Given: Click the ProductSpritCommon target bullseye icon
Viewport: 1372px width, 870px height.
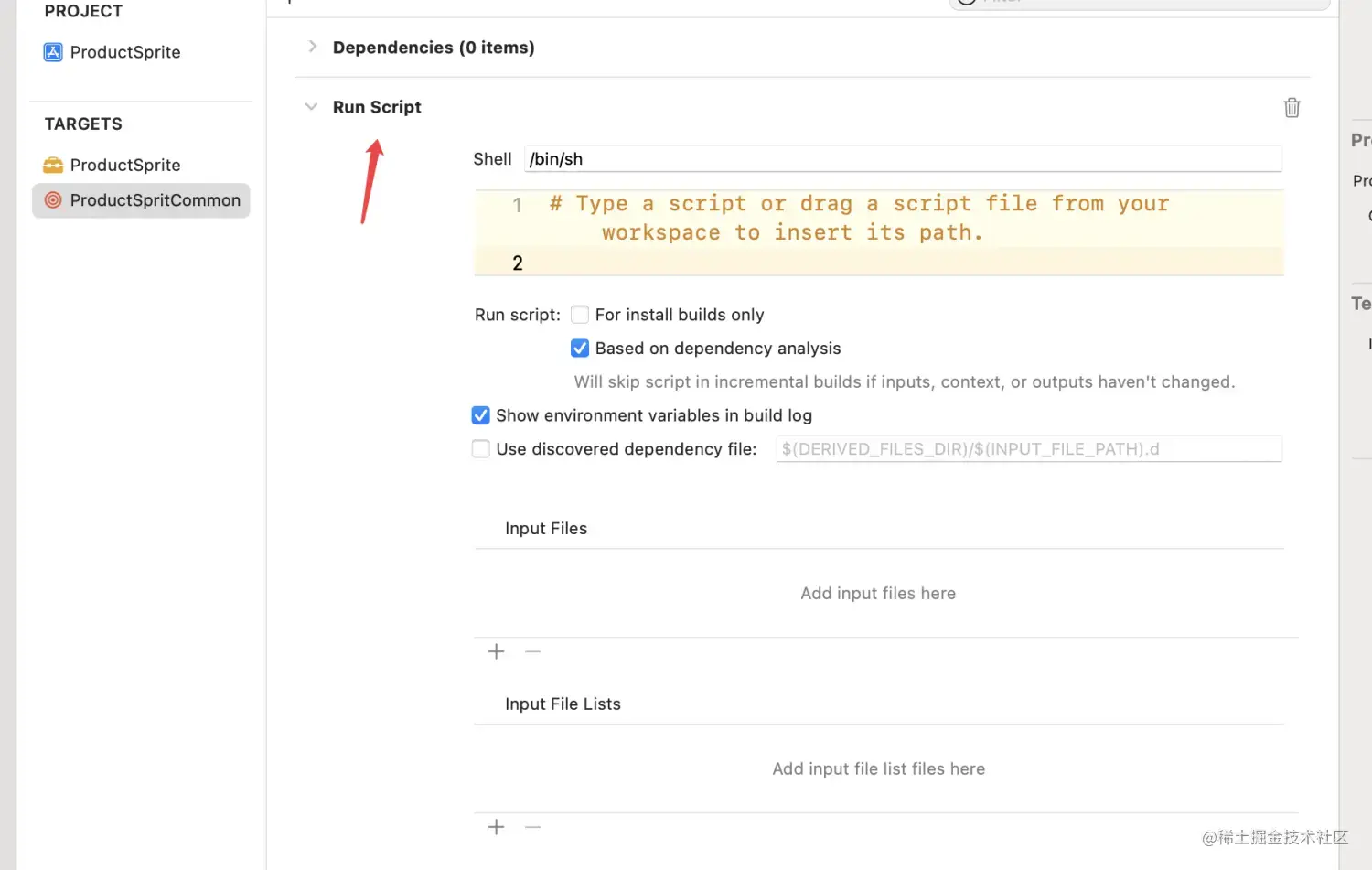Looking at the screenshot, I should point(53,199).
